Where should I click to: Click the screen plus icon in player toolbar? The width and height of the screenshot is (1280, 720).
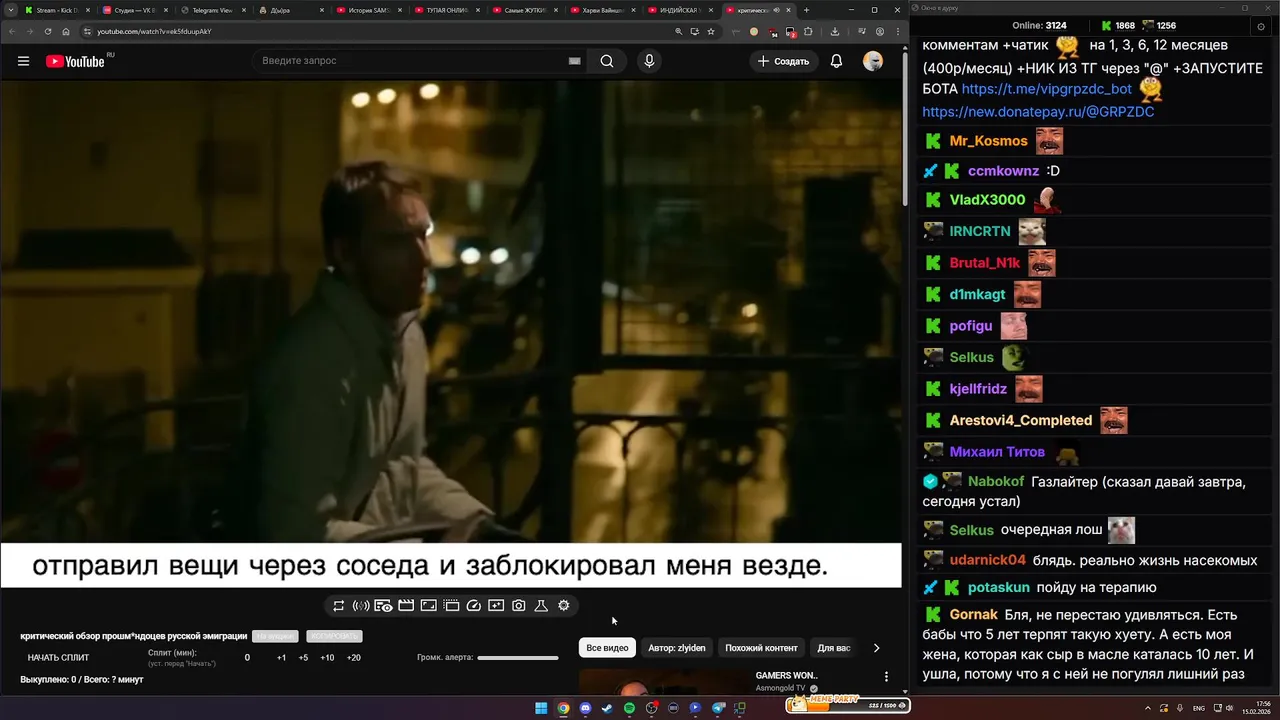(x=496, y=606)
